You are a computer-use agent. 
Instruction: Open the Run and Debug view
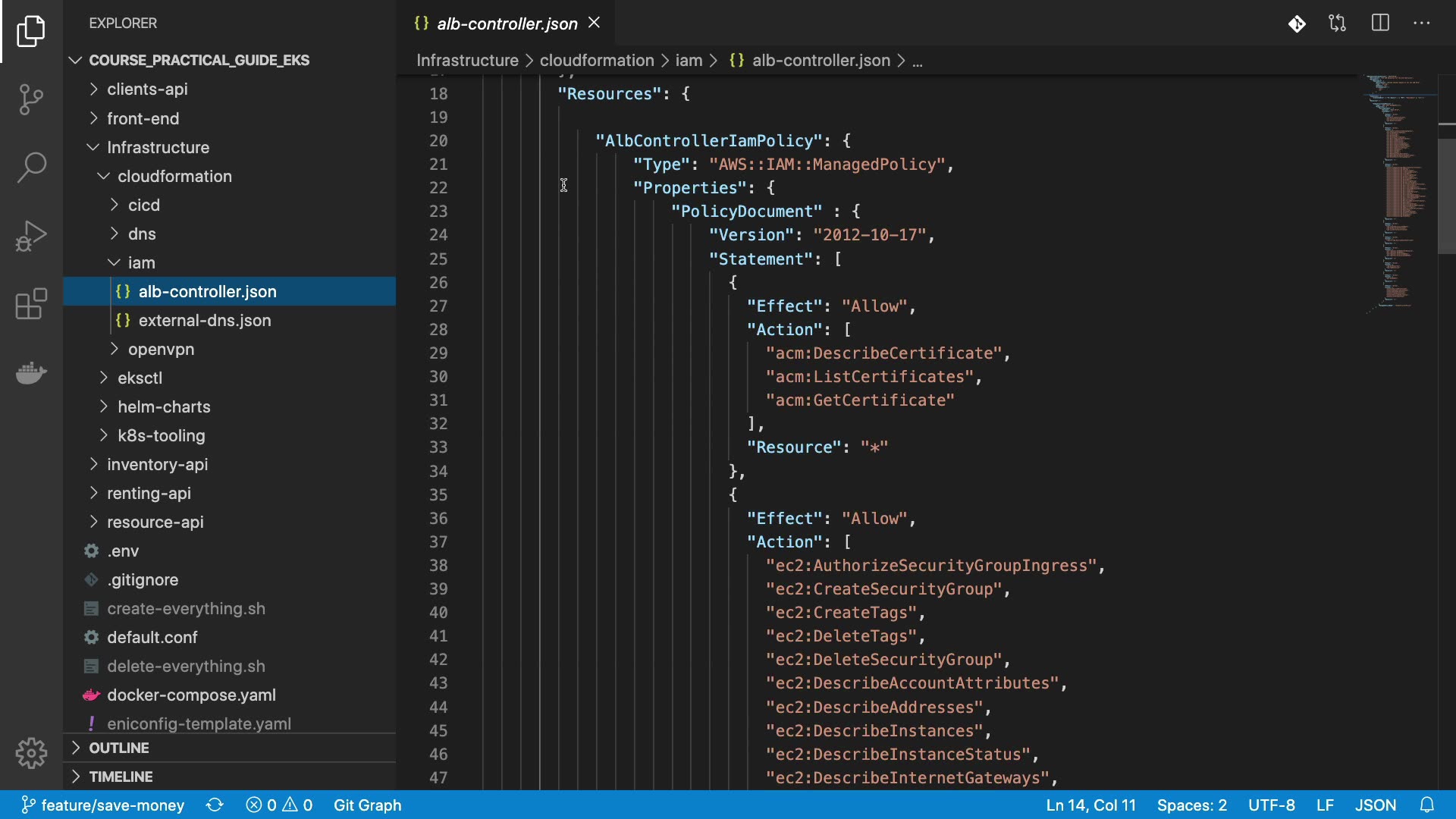(31, 236)
